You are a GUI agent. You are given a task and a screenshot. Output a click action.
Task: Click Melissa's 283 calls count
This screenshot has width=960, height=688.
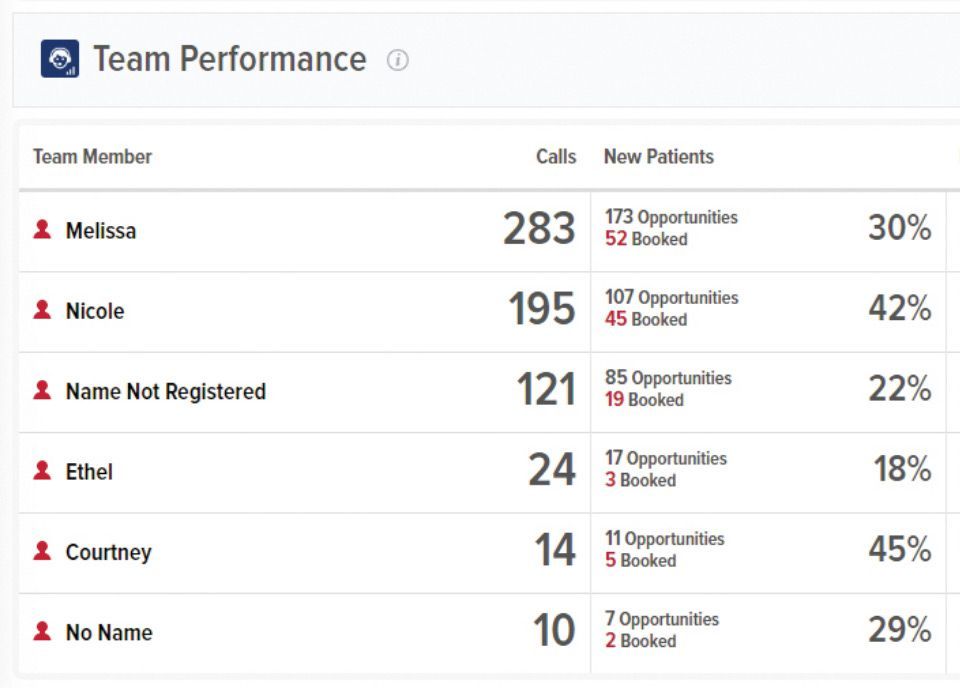(539, 228)
